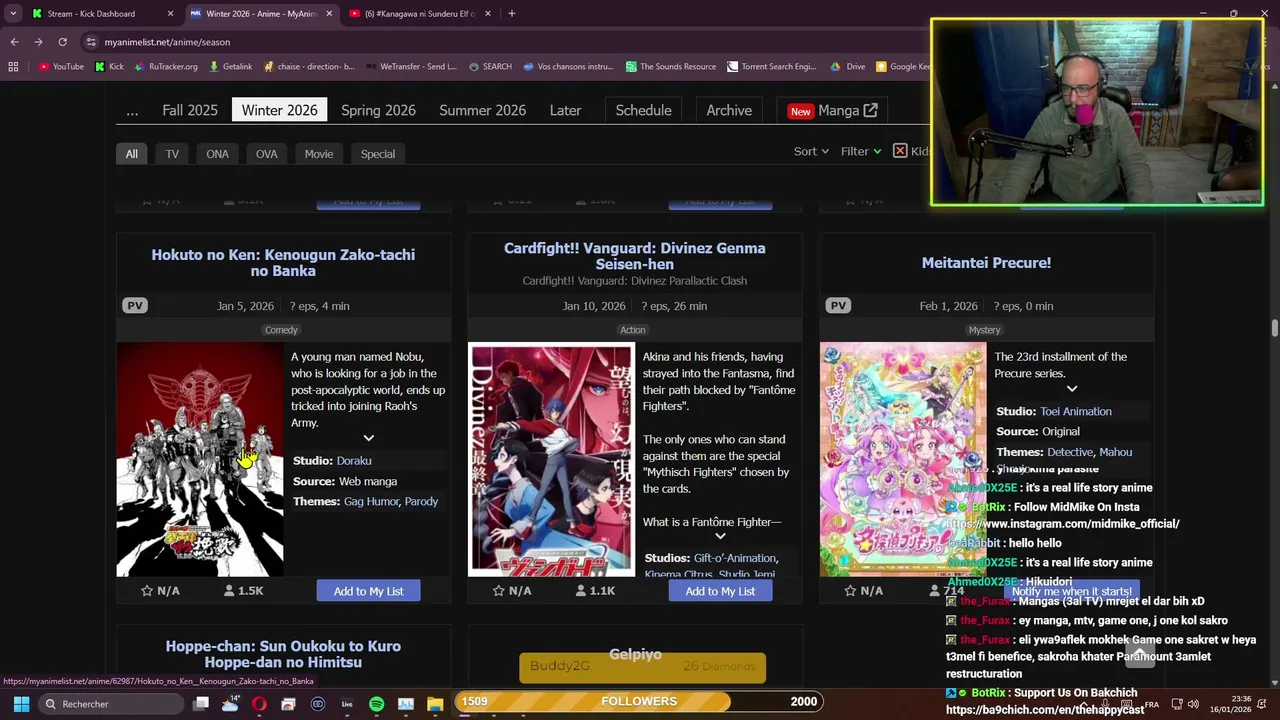The height and width of the screenshot is (720, 1280).
Task: Launch Opera from the taskbar
Action: click(259, 704)
